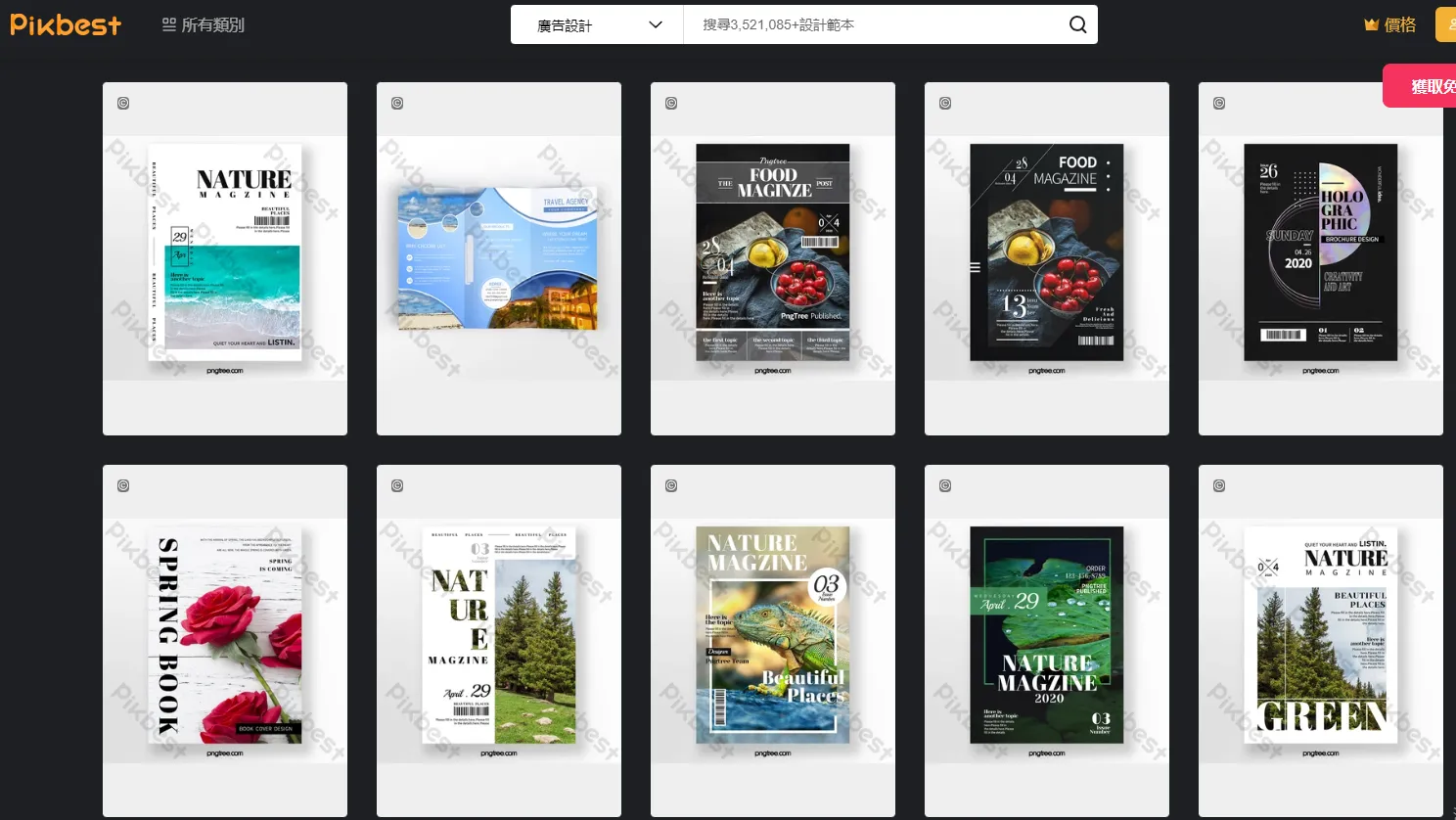The width and height of the screenshot is (1456, 820).
Task: Open the Holographic brochure design thumbnail
Action: click(x=1320, y=252)
